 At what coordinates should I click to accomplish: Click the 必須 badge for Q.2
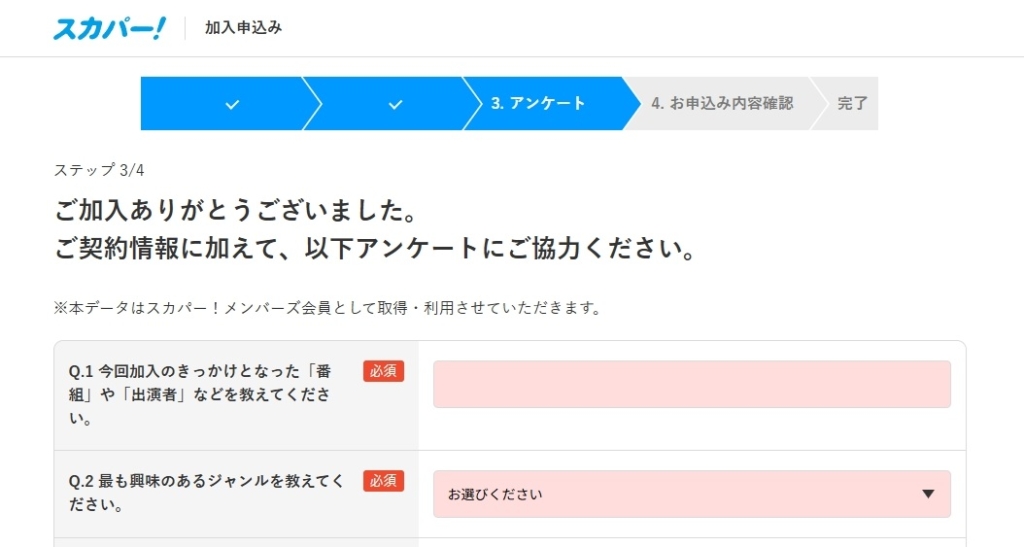(x=383, y=481)
